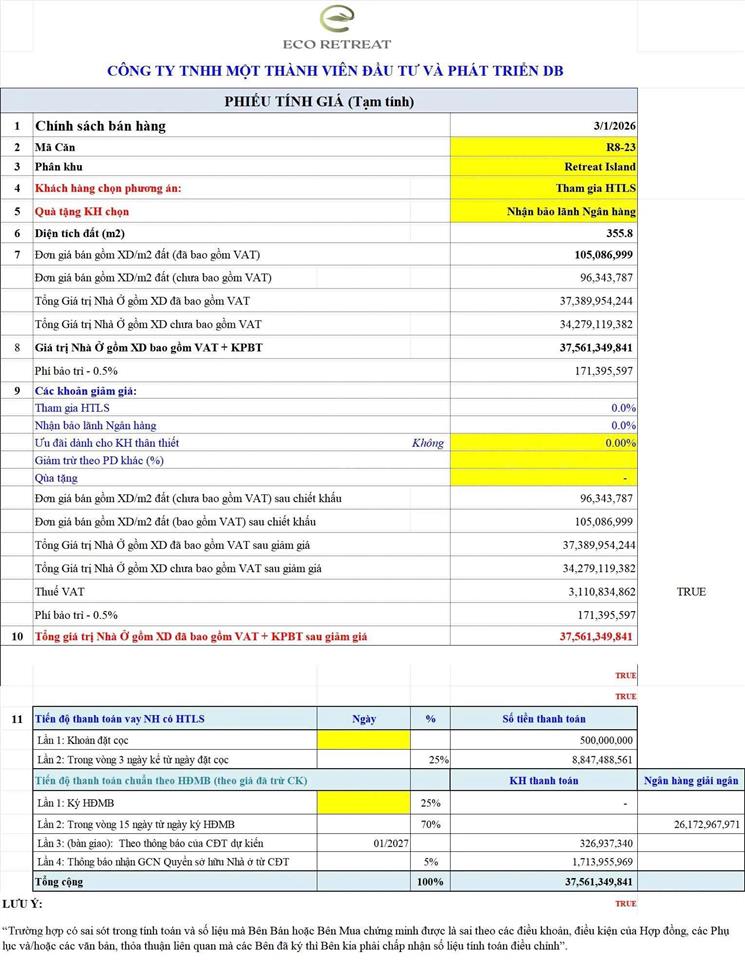Click the '70%' percentage cell
The height and width of the screenshot is (960, 745).
[430, 825]
